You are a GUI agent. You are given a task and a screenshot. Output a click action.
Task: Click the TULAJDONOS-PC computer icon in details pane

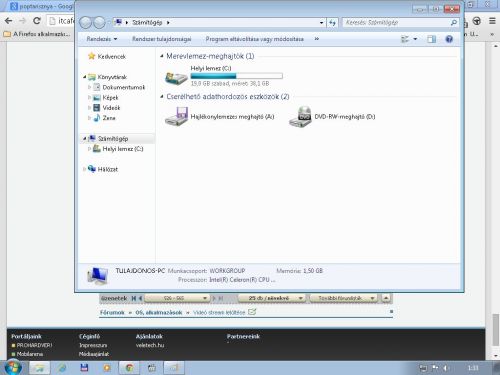[x=97, y=276]
